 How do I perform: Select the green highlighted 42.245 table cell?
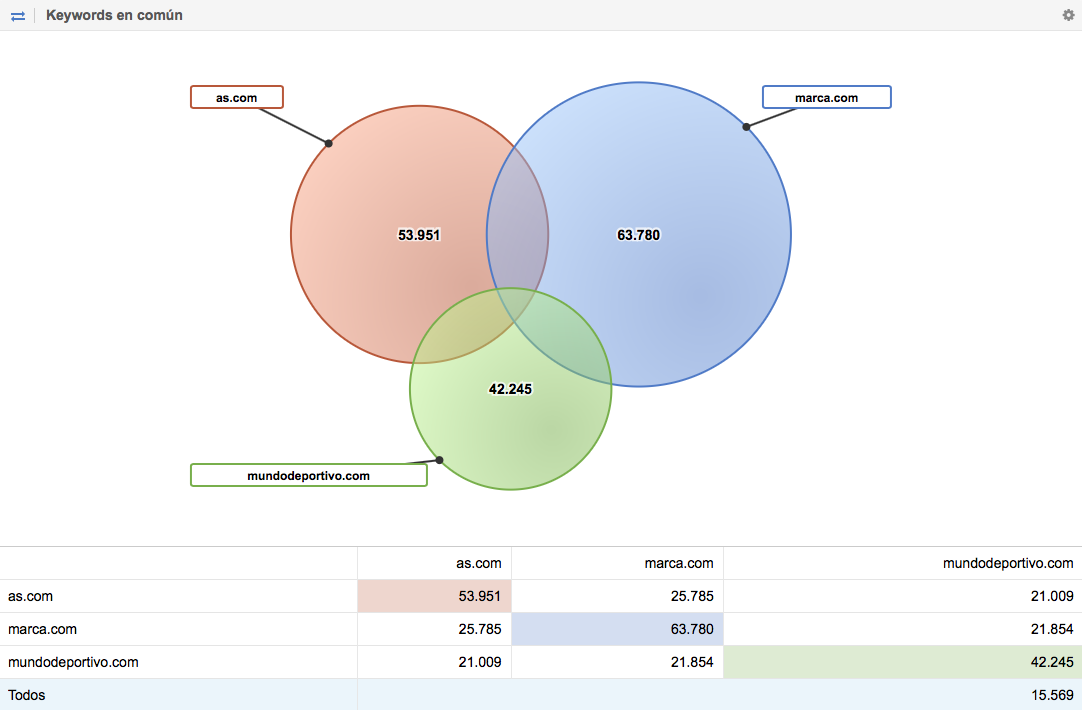coord(902,662)
